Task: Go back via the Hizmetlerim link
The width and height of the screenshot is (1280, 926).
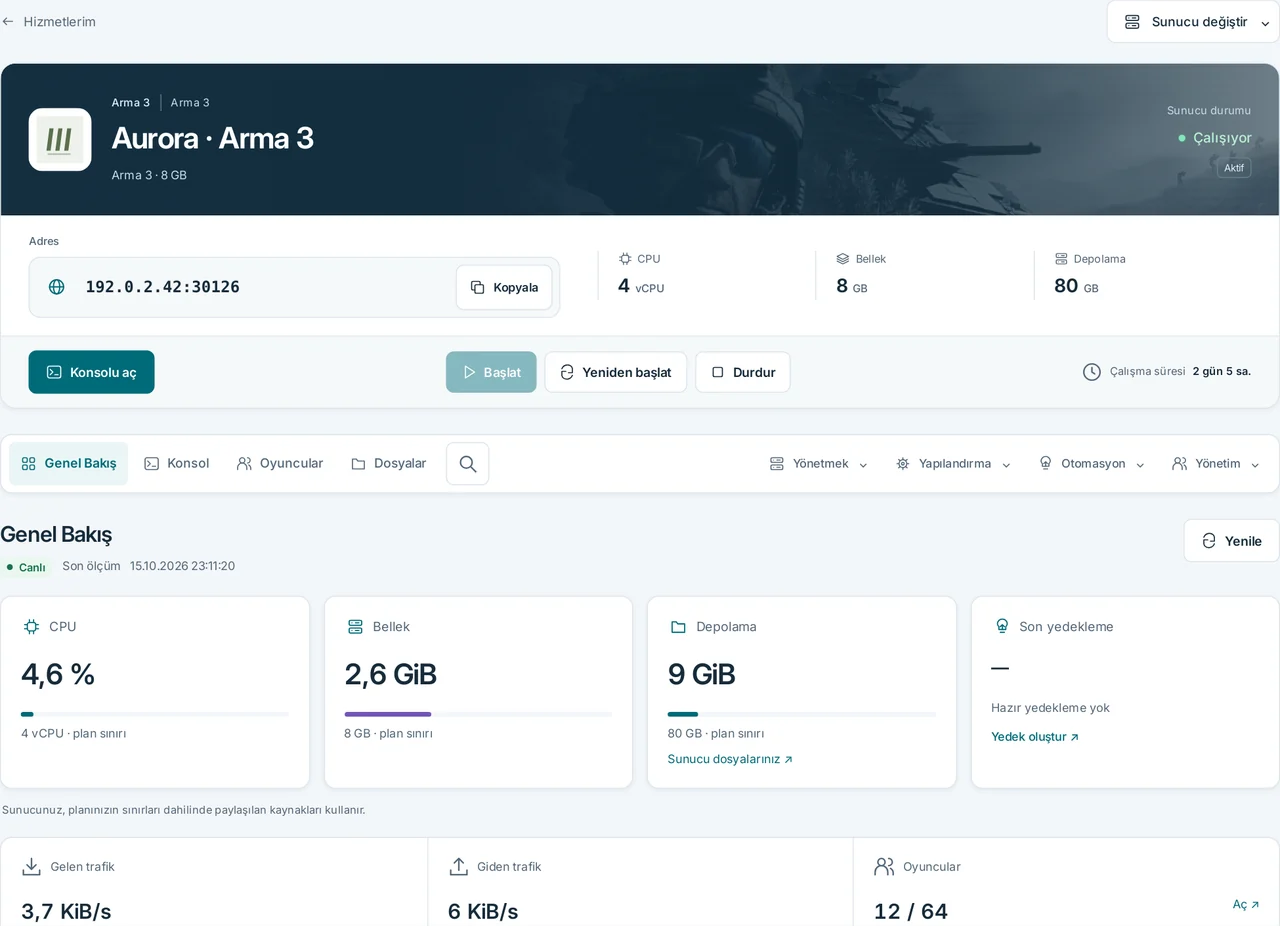Action: [x=60, y=22]
